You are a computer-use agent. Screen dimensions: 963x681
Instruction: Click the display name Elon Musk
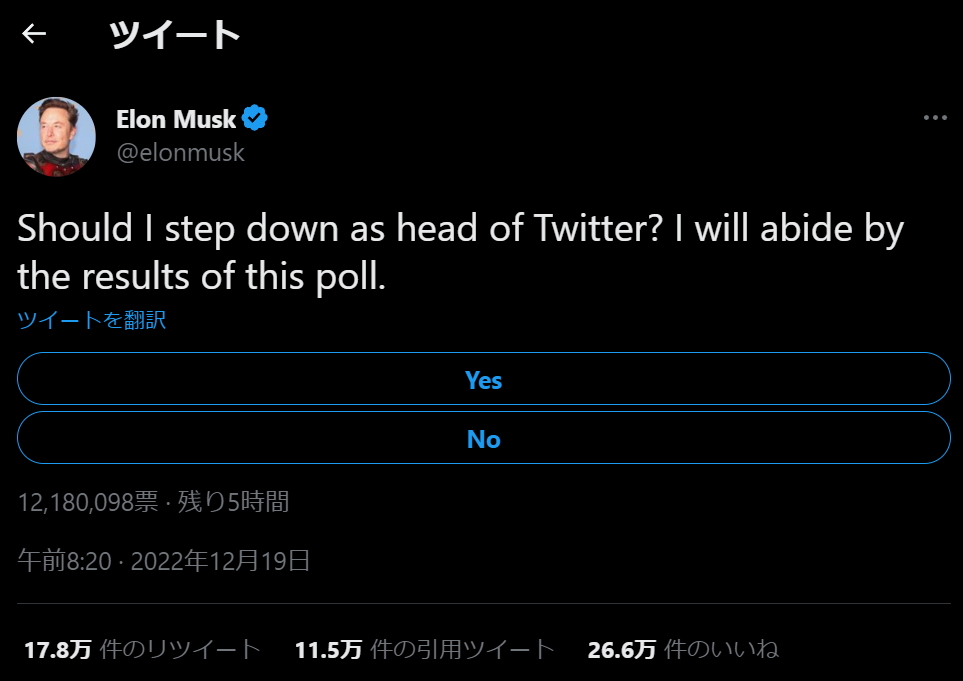point(177,118)
